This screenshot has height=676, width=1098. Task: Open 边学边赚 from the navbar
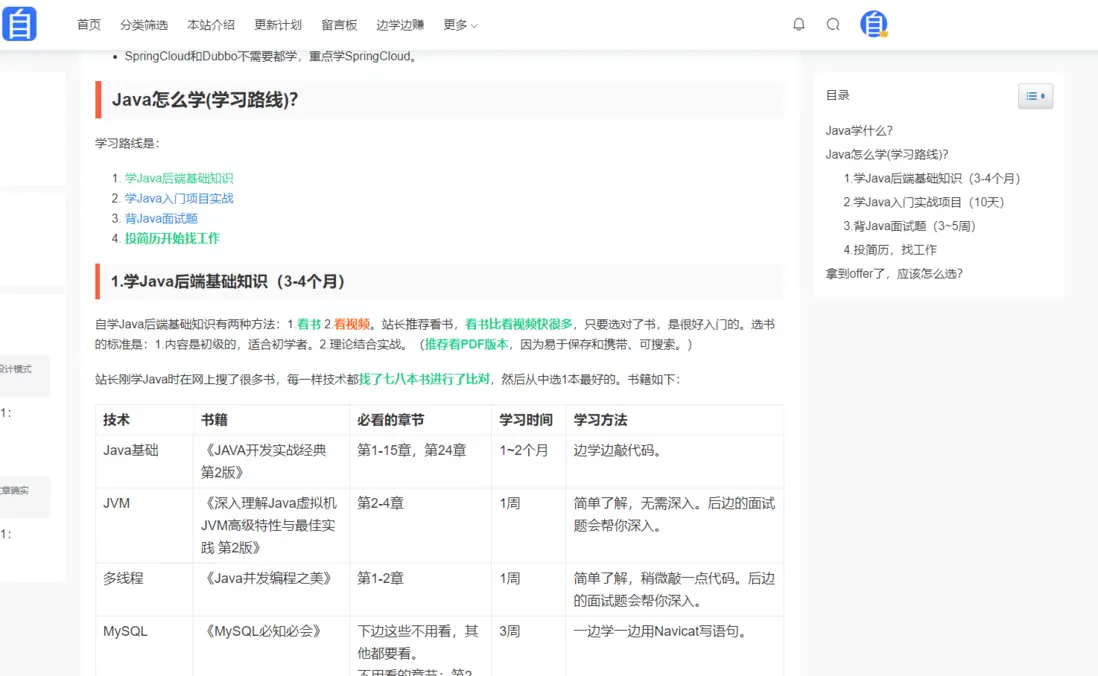pyautogui.click(x=399, y=25)
